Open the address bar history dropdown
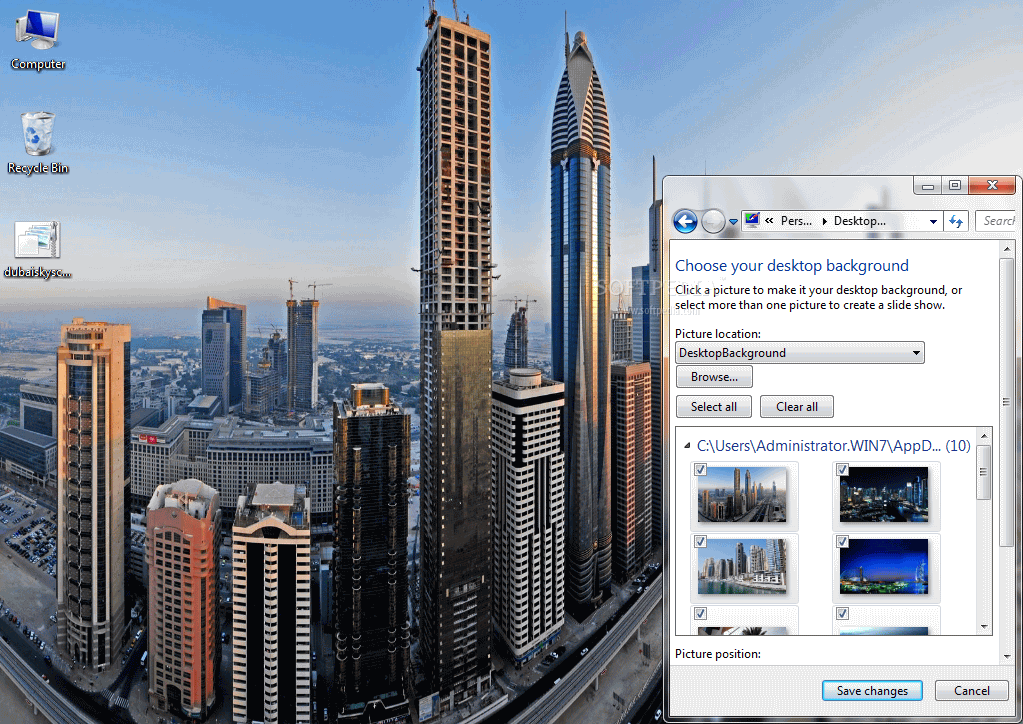The height and width of the screenshot is (724, 1023). (x=934, y=222)
